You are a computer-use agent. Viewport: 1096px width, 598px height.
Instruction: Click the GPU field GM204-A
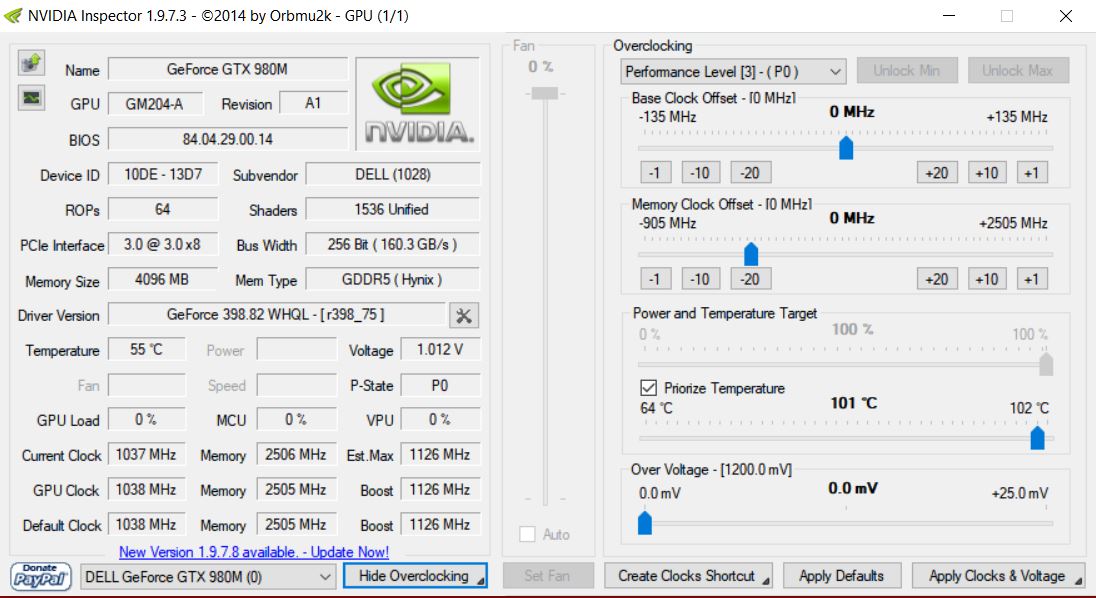click(x=155, y=103)
